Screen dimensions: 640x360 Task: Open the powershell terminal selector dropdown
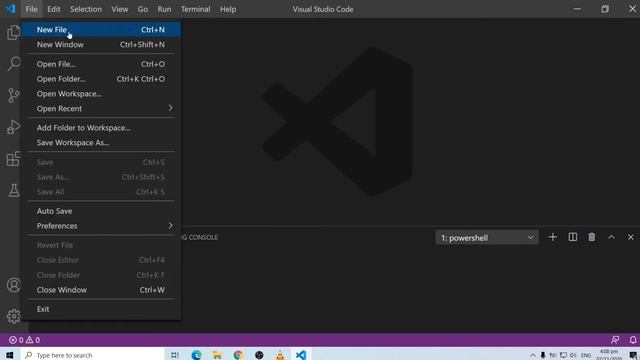tap(487, 238)
